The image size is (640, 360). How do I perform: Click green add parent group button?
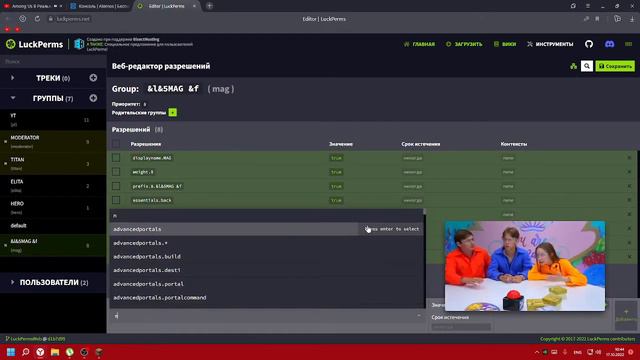click(173, 112)
